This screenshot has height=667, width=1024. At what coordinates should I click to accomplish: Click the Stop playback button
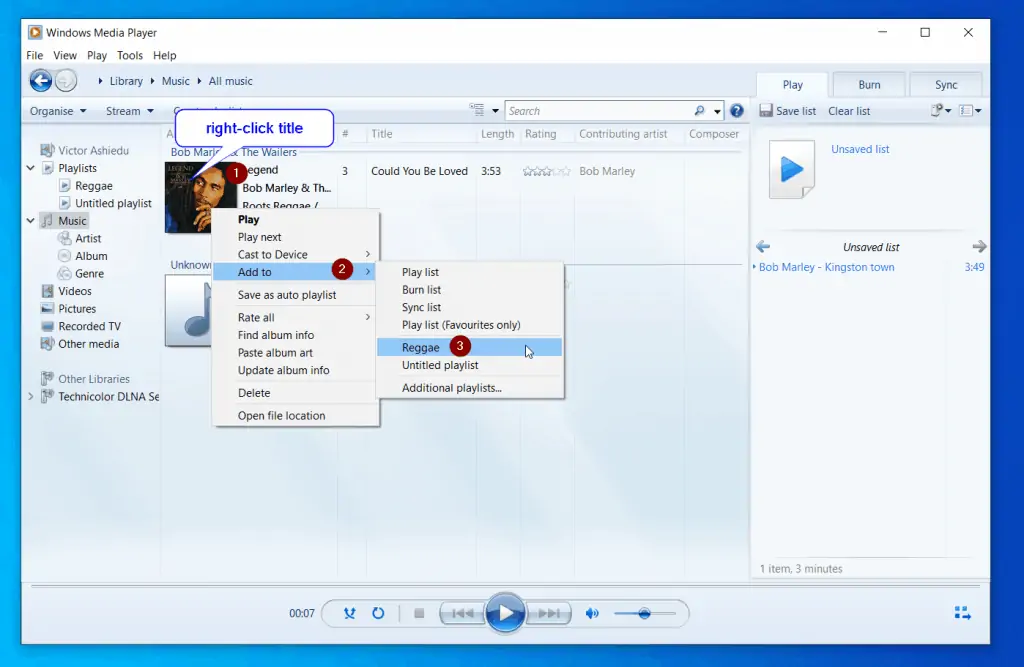[419, 613]
